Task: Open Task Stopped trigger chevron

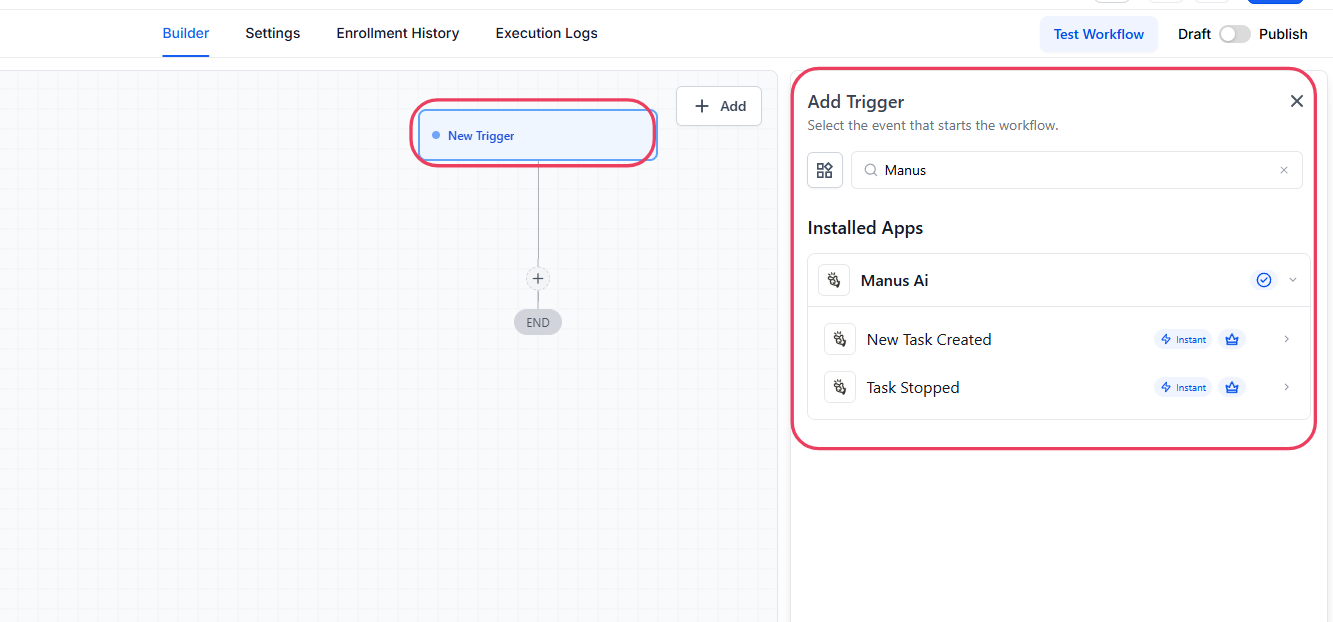Action: 1287,387
